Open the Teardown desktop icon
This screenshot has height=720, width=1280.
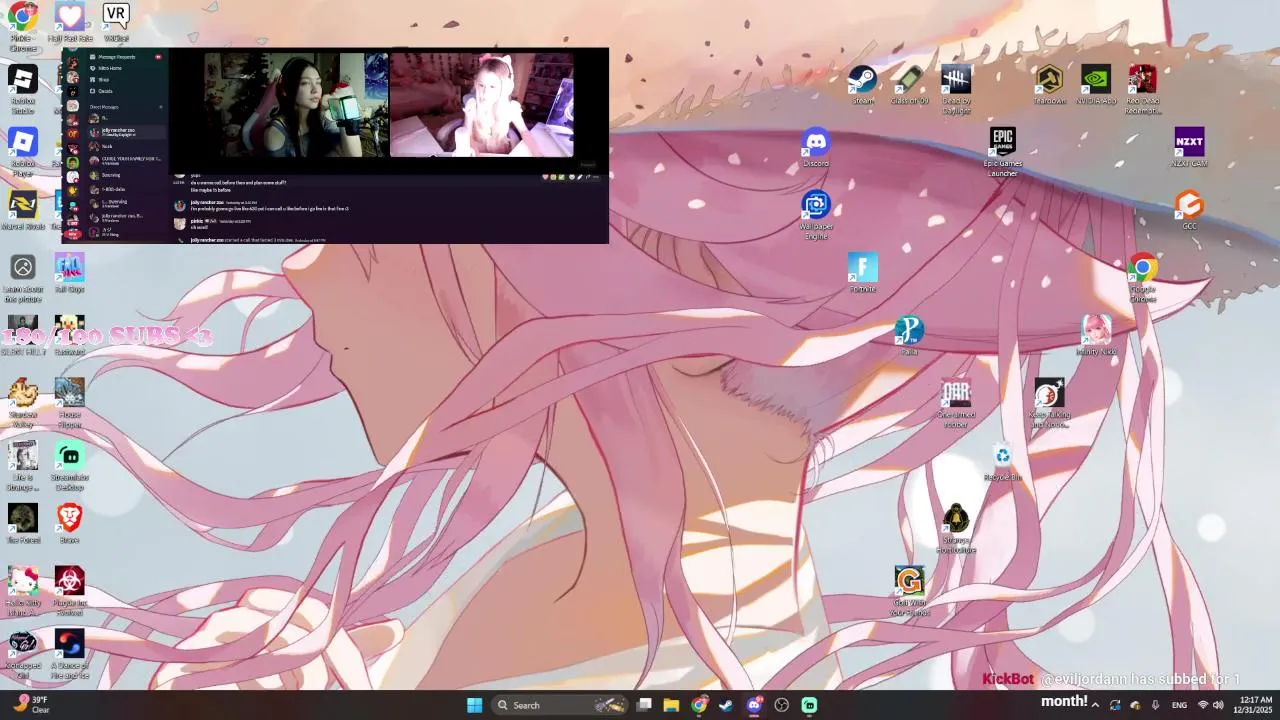click(x=1049, y=85)
